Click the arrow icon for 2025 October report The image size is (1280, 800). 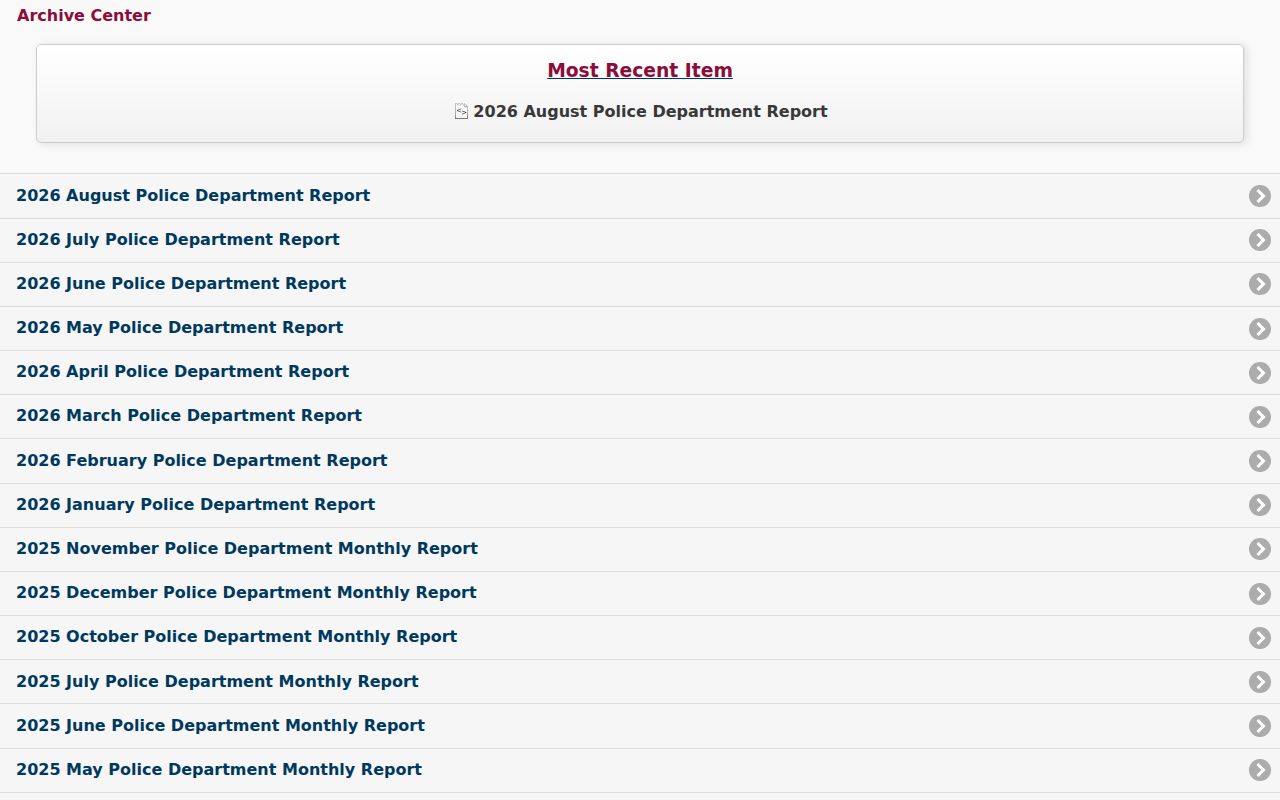(1260, 637)
